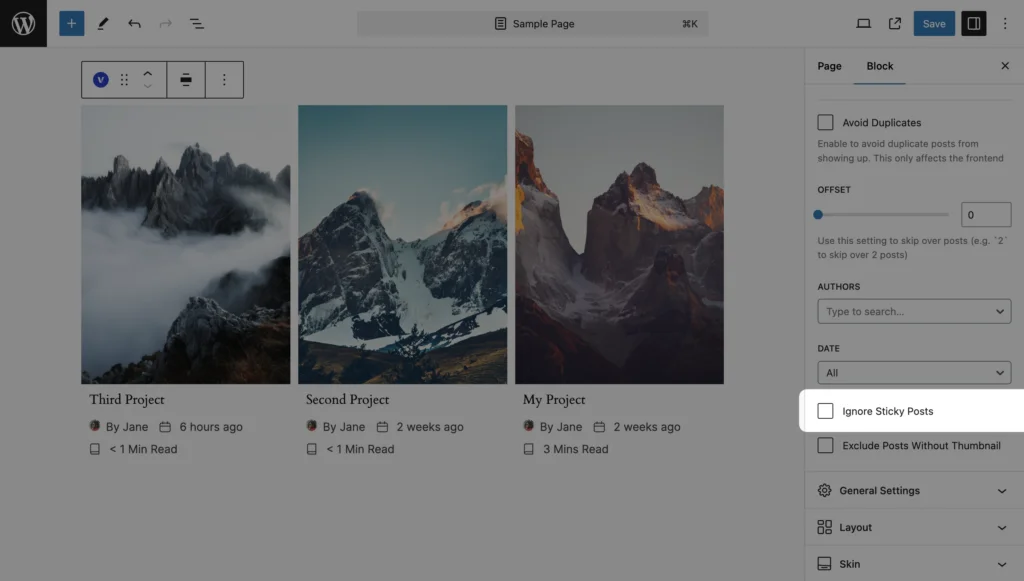The width and height of the screenshot is (1024, 581).
Task: Check Exclude Posts Without Thumbnail
Action: [x=825, y=445]
